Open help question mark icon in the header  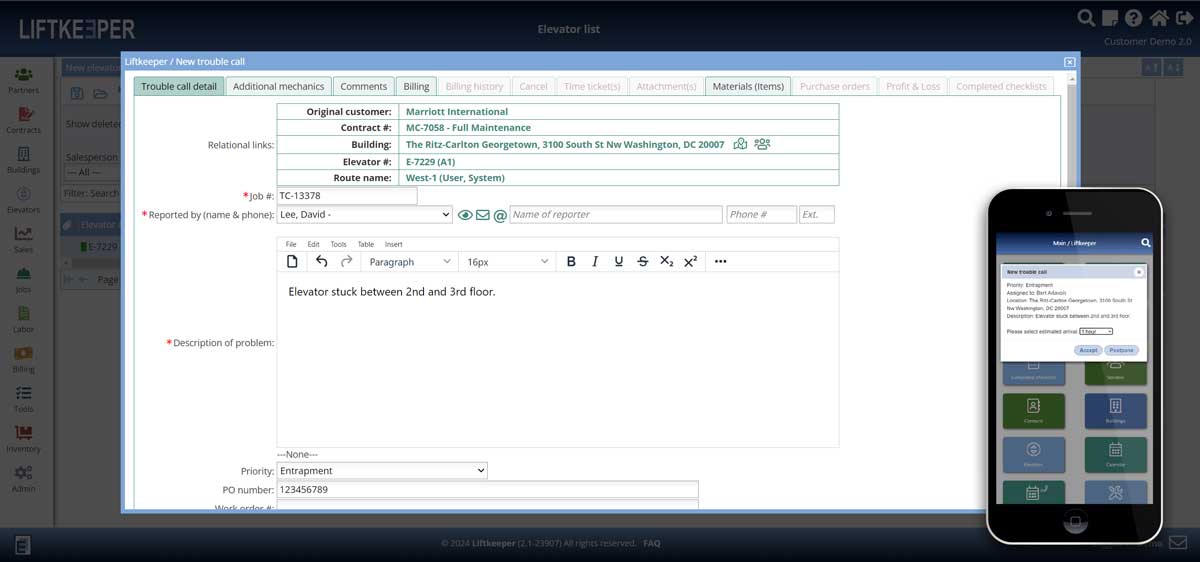(x=1133, y=18)
